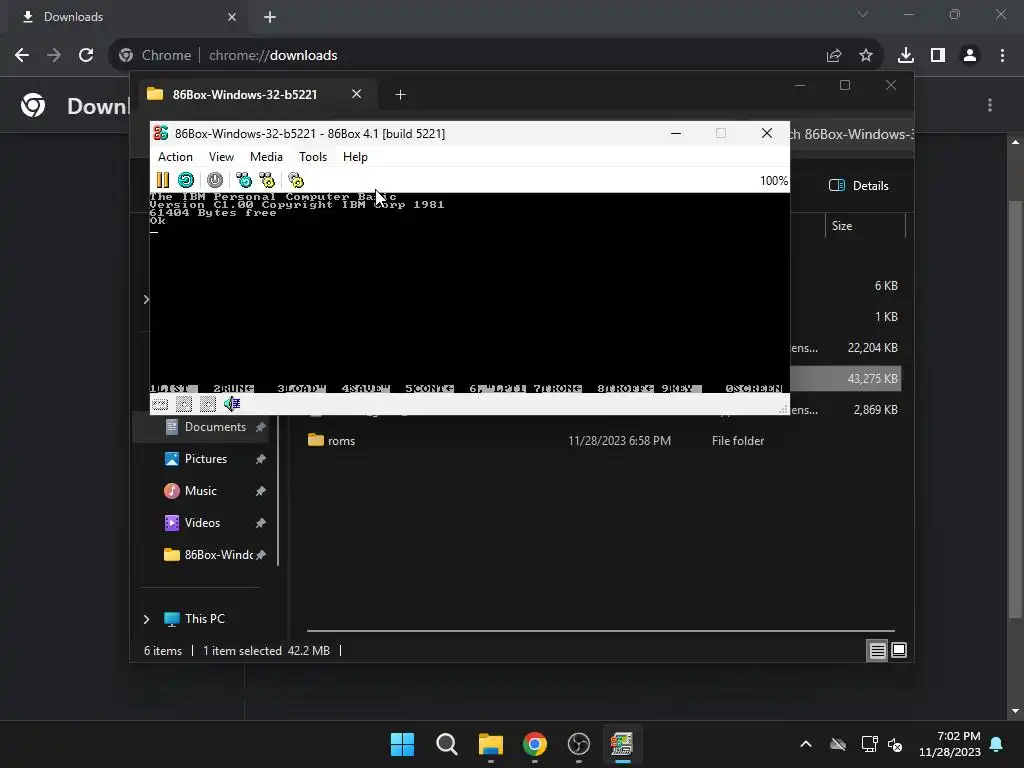Click the cassette icon in 86Box status bar

pyautogui.click(x=160, y=404)
